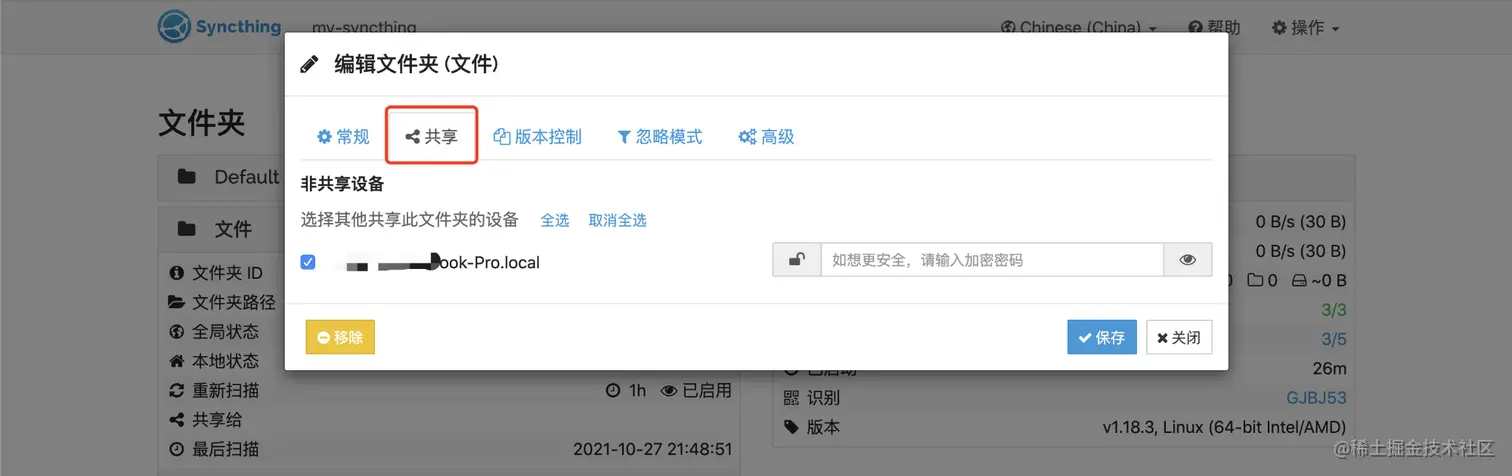This screenshot has width=1512, height=476.
Task: Click the 重新扫描 refresh icon
Action: pos(177,390)
